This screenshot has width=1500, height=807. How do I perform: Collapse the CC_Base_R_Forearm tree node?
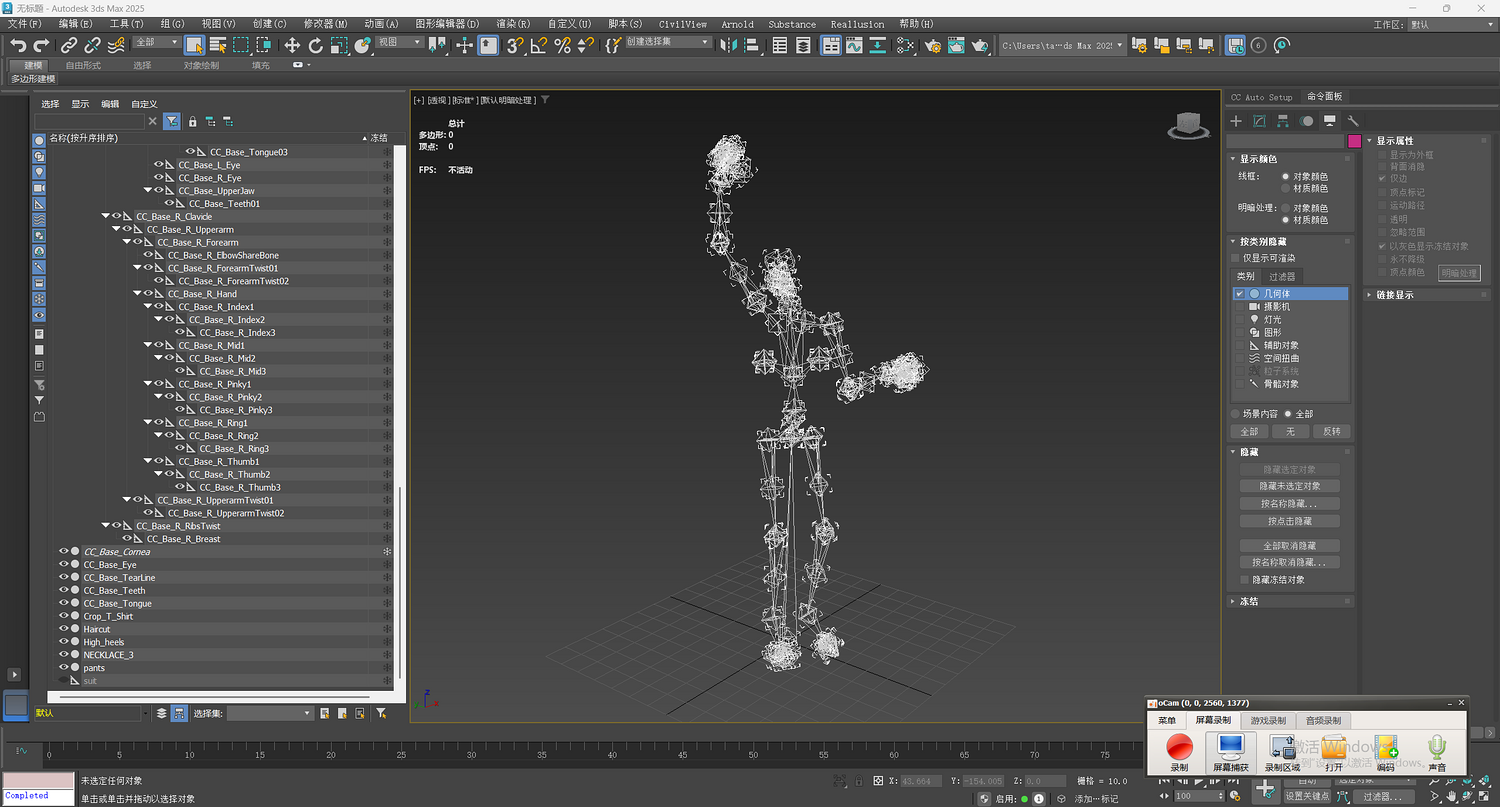(x=127, y=242)
